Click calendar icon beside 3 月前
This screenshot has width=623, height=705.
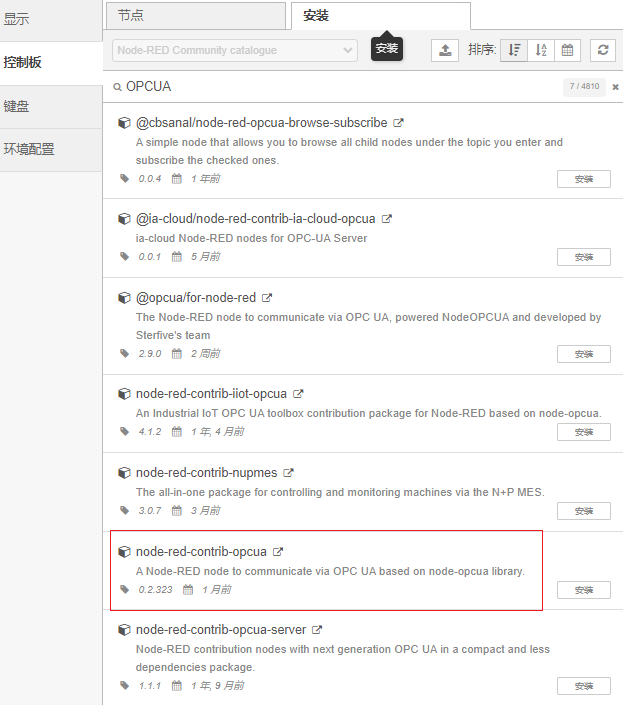(177, 511)
